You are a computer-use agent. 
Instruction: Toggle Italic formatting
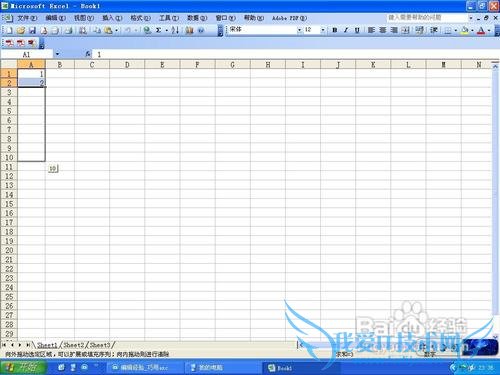(346, 30)
